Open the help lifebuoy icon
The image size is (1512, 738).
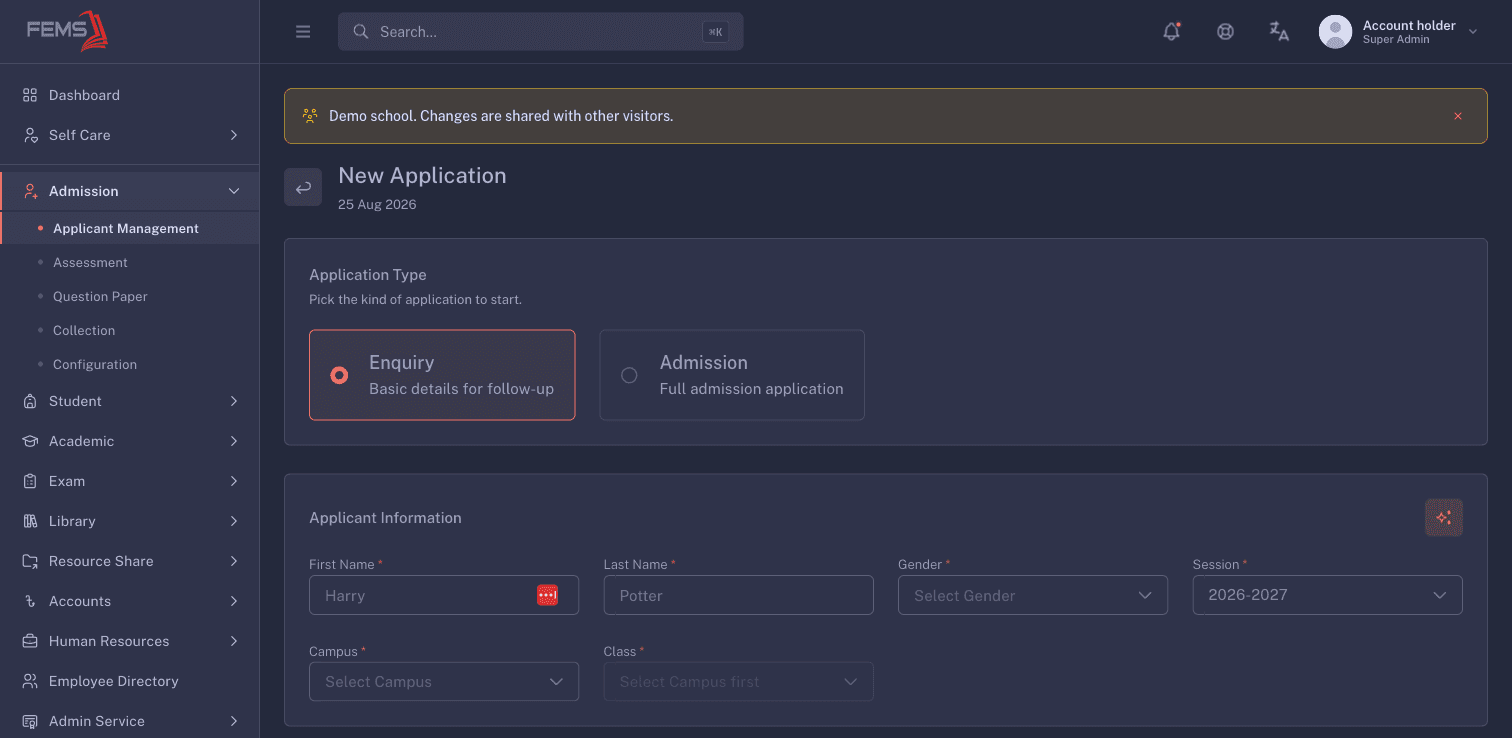pos(1225,32)
